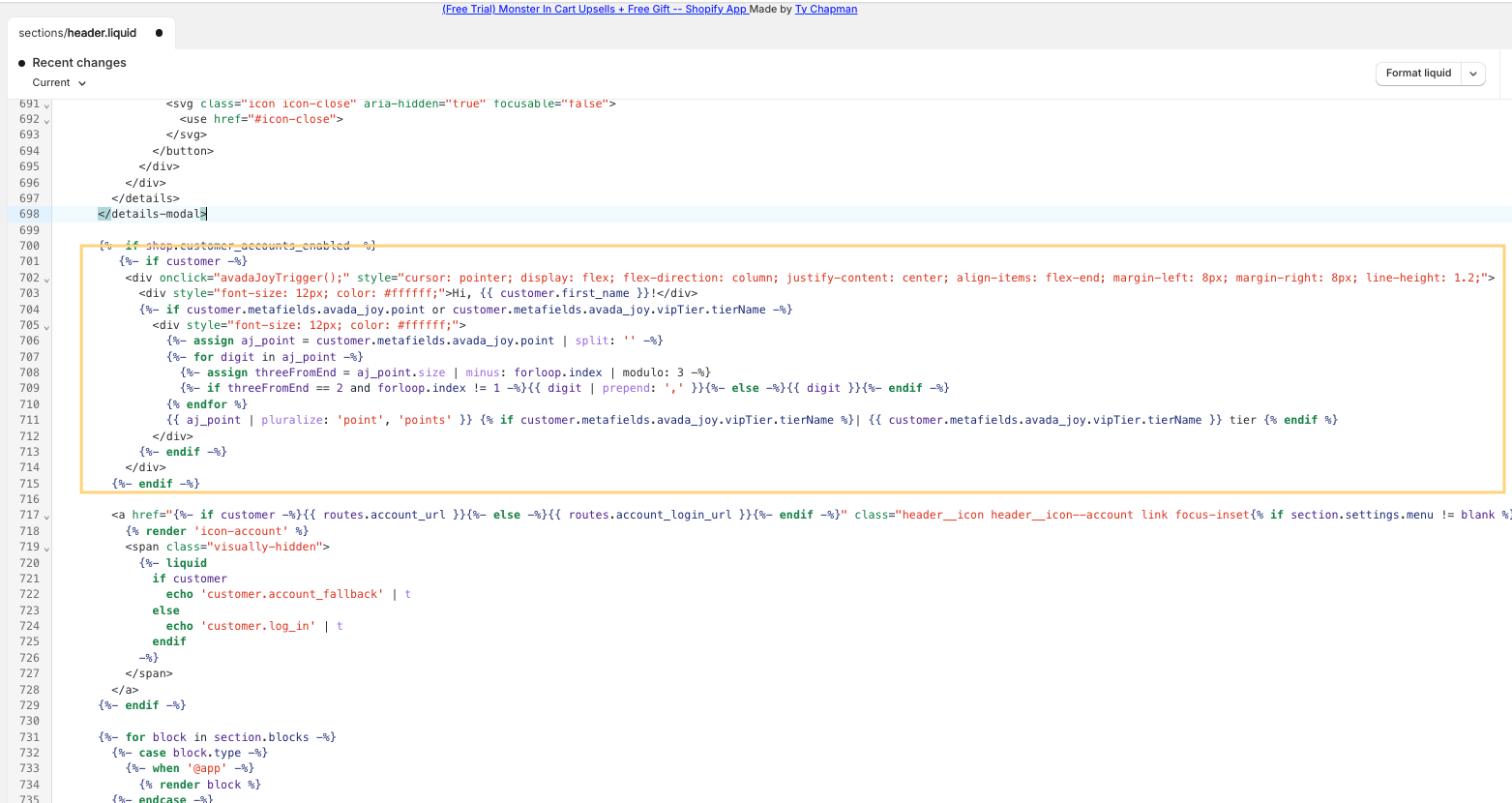Viewport: 1512px width, 803px height.
Task: Open the Format liquid options chevron
Action: (1473, 74)
